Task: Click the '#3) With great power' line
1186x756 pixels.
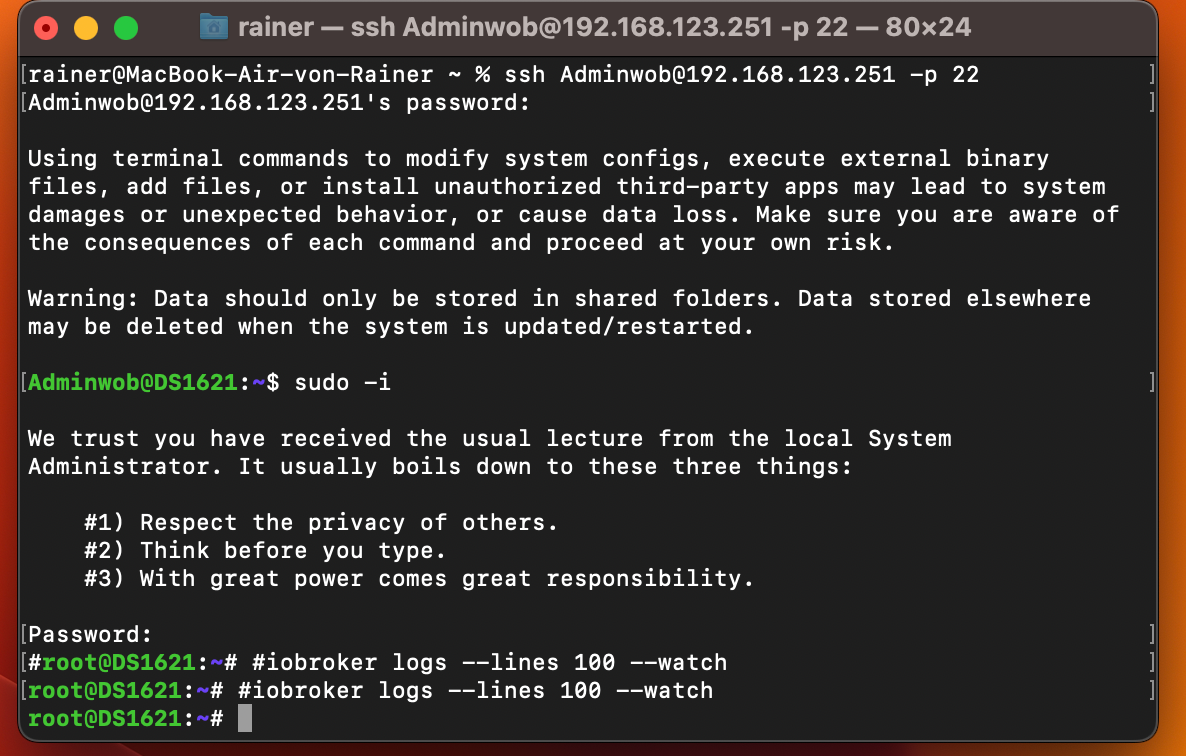Action: pyautogui.click(x=419, y=578)
